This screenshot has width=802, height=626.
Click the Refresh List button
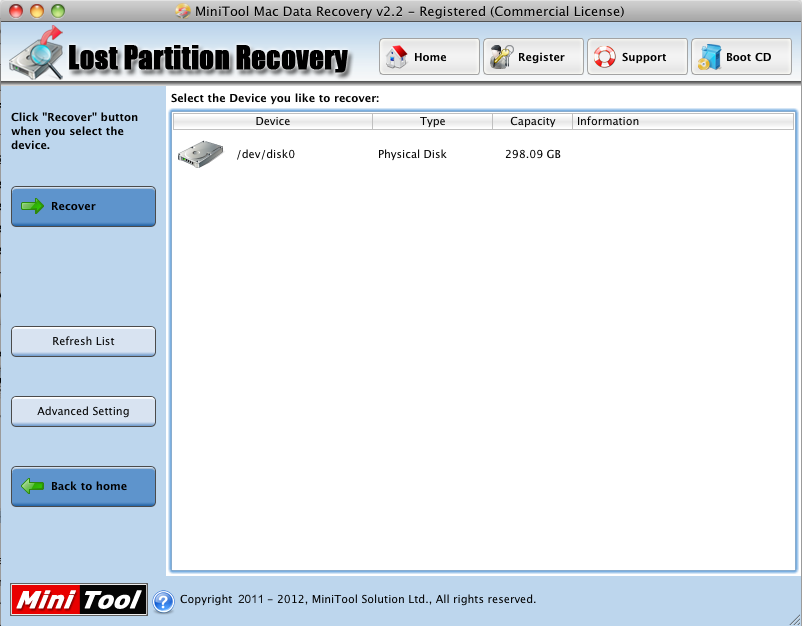point(83,341)
